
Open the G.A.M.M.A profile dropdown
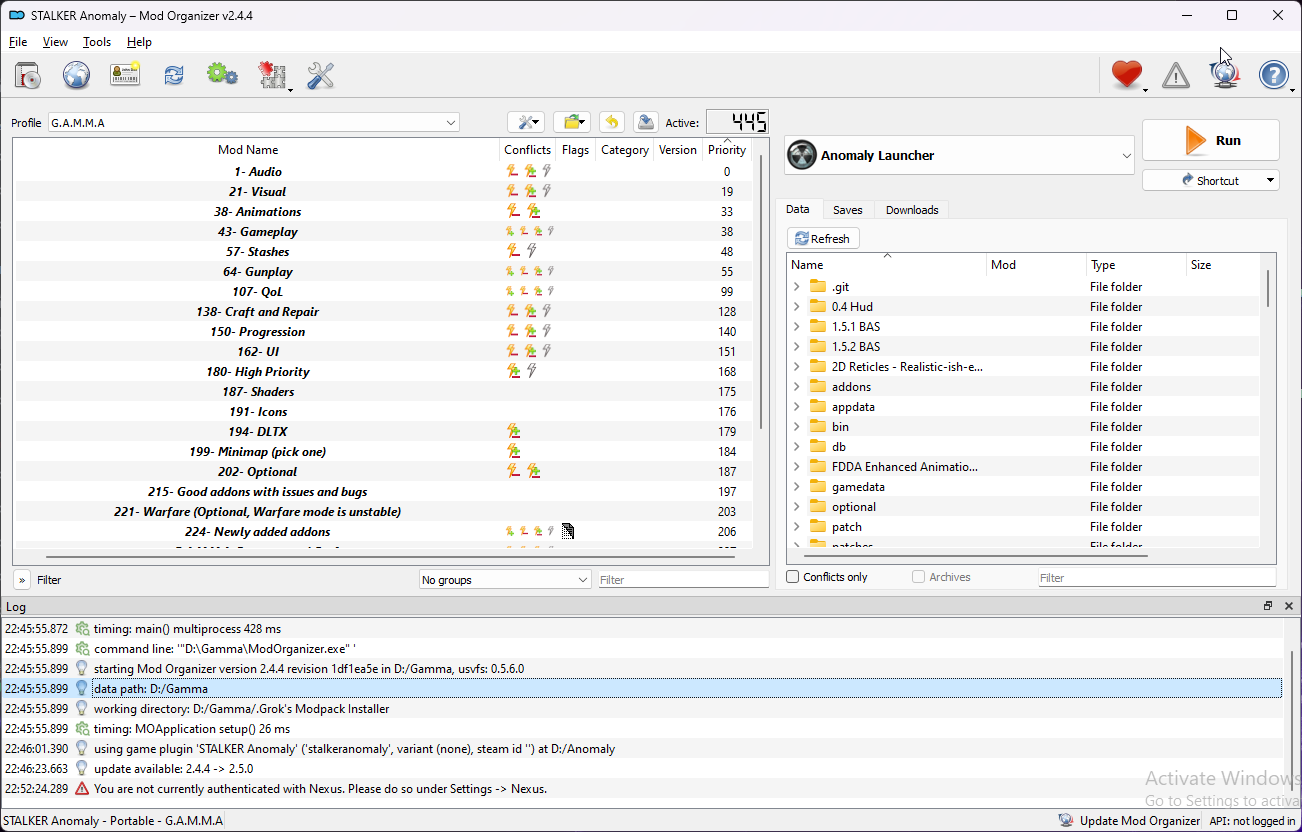254,123
